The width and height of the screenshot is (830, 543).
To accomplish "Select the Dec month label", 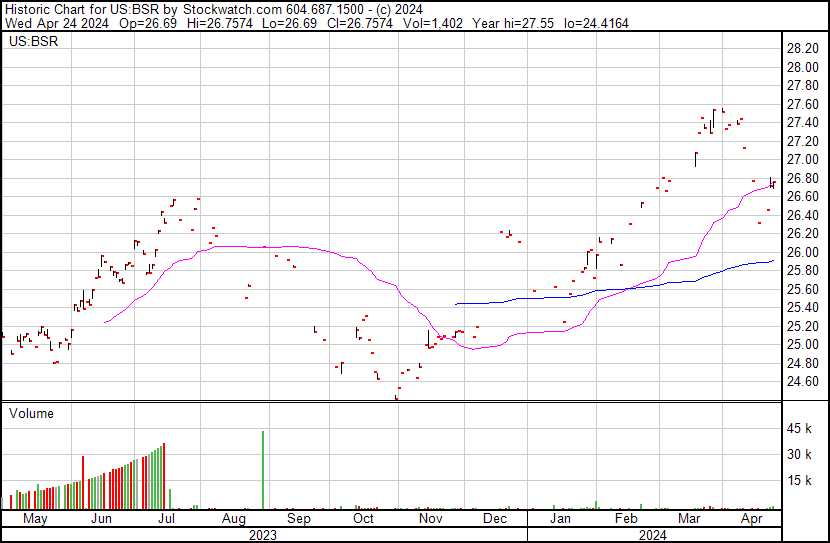I will pos(495,519).
